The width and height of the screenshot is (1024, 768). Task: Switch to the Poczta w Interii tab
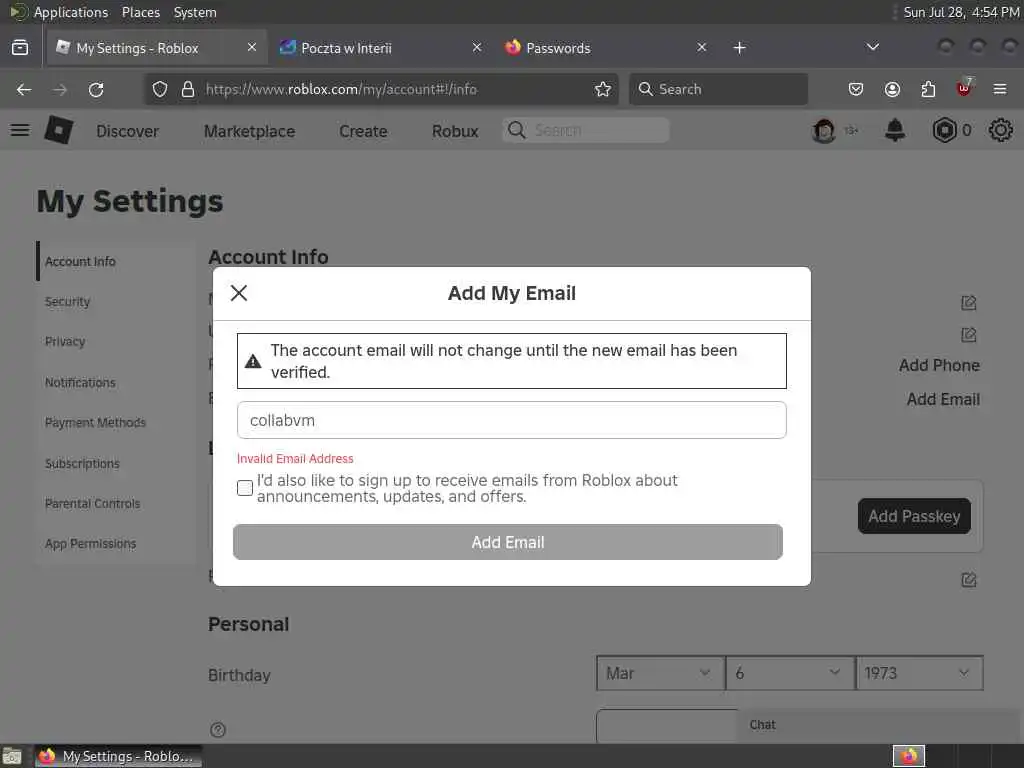(x=379, y=48)
